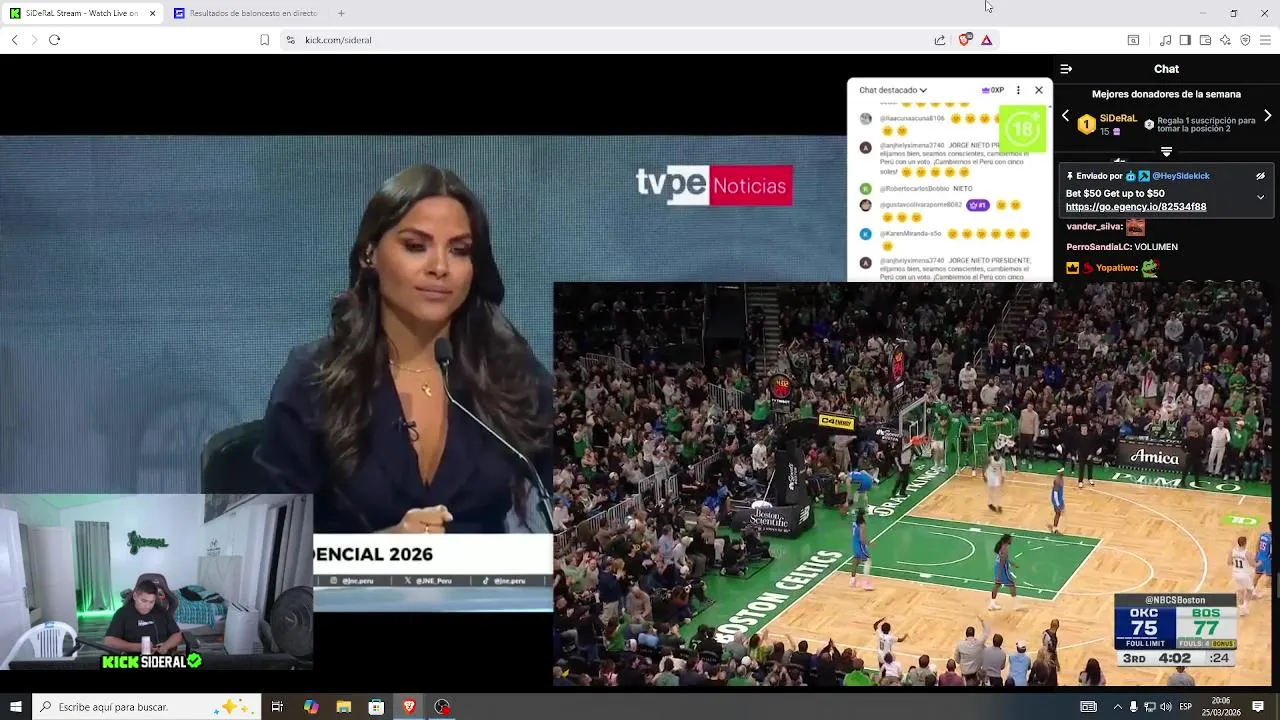The height and width of the screenshot is (720, 1280).
Task: Open Brave Rewards triangle icon
Action: coord(986,40)
